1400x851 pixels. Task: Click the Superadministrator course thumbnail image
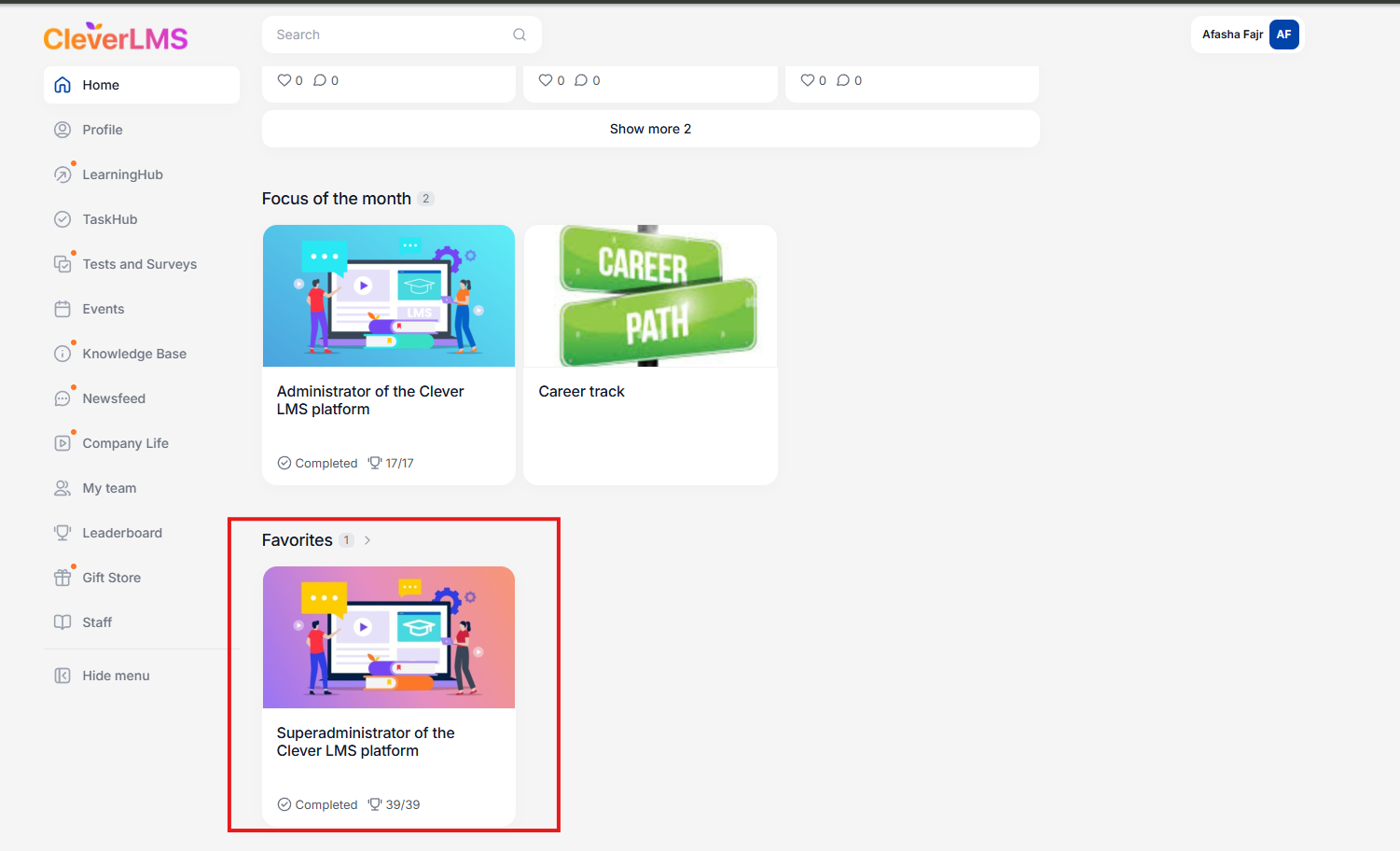tap(389, 637)
